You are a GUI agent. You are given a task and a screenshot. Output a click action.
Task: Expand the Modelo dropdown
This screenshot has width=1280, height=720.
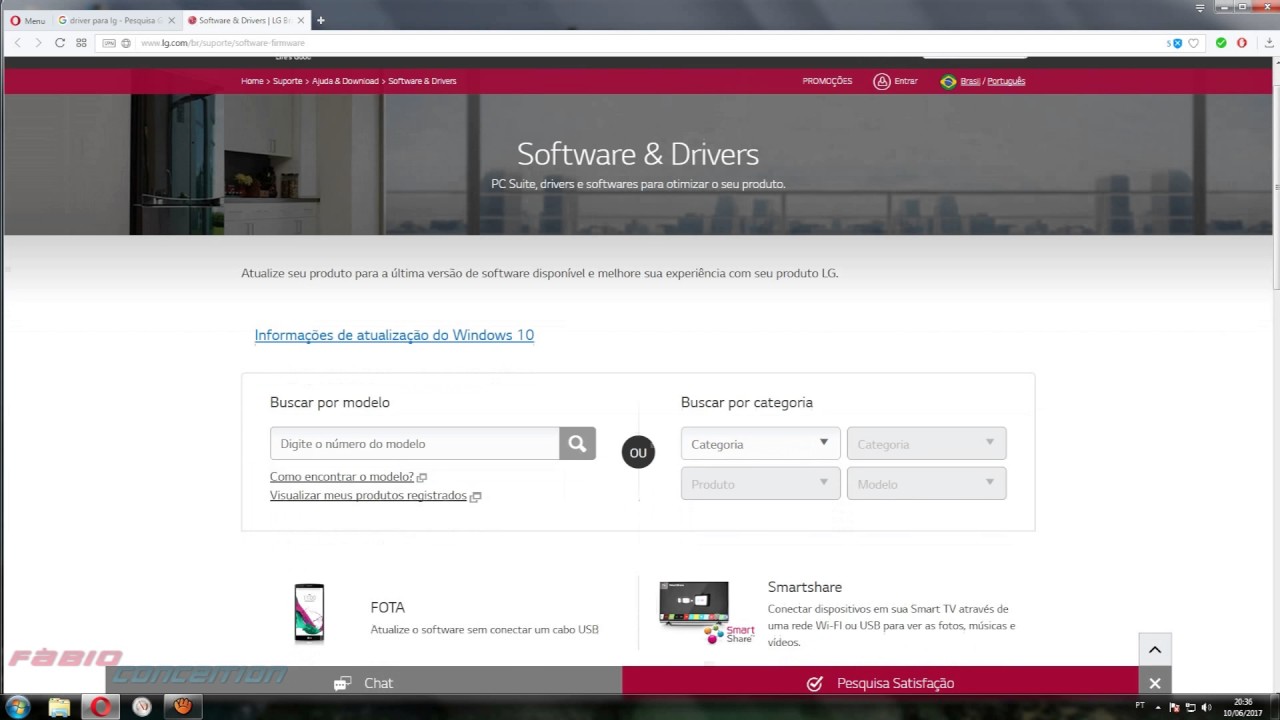926,484
